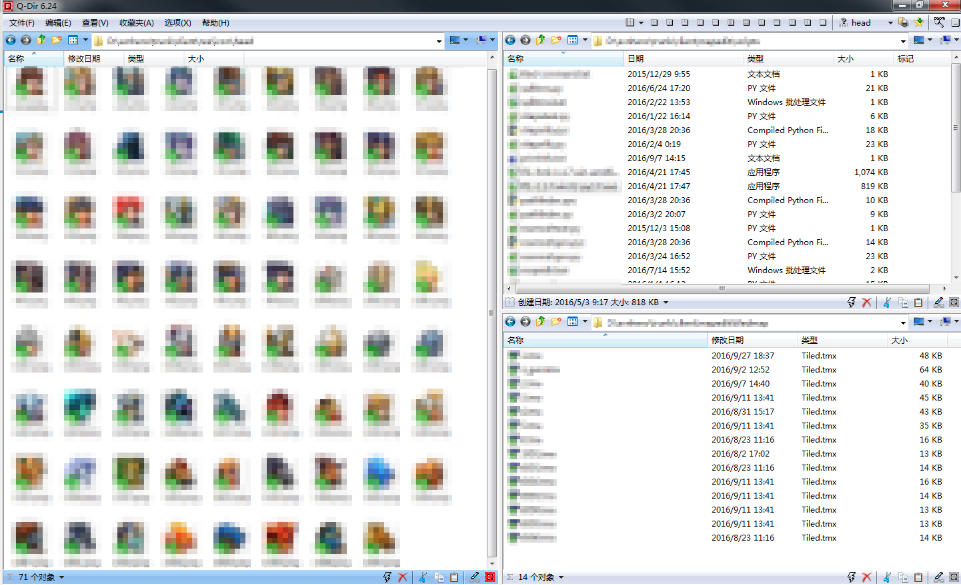Select the 64 KB Tiled.tmx file row

click(726, 370)
